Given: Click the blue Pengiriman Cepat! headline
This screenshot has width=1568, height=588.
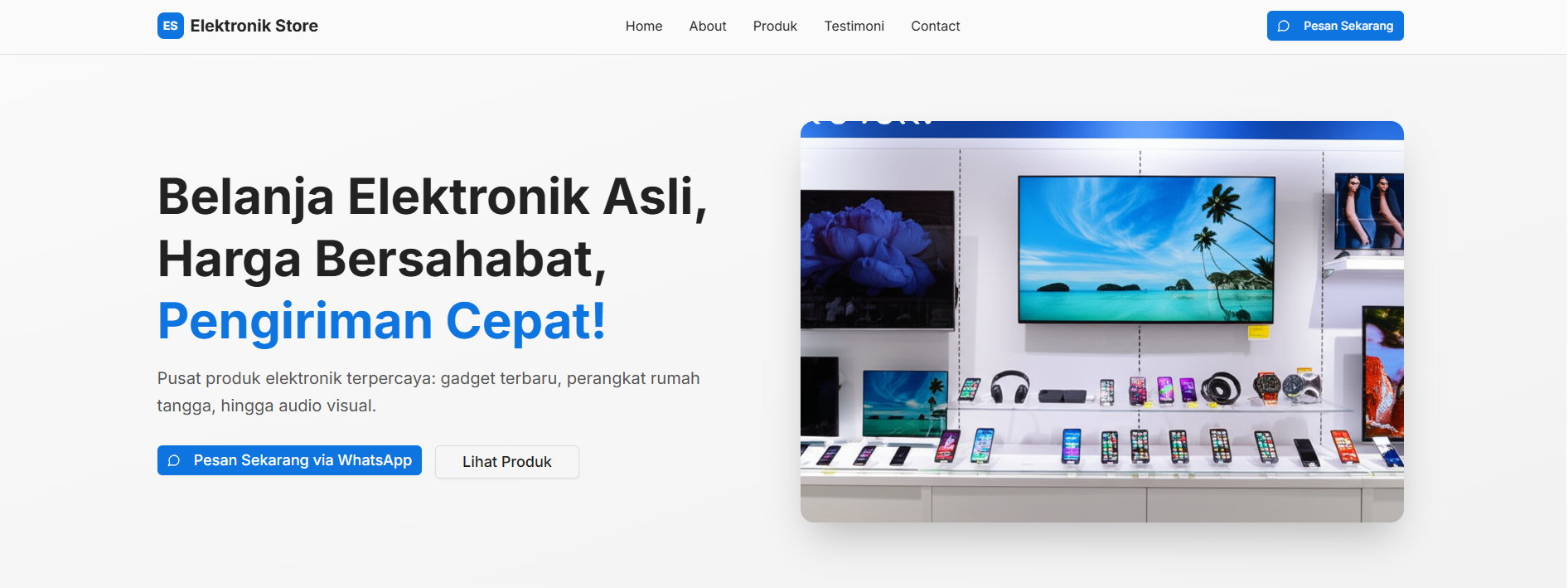Looking at the screenshot, I should point(382,321).
